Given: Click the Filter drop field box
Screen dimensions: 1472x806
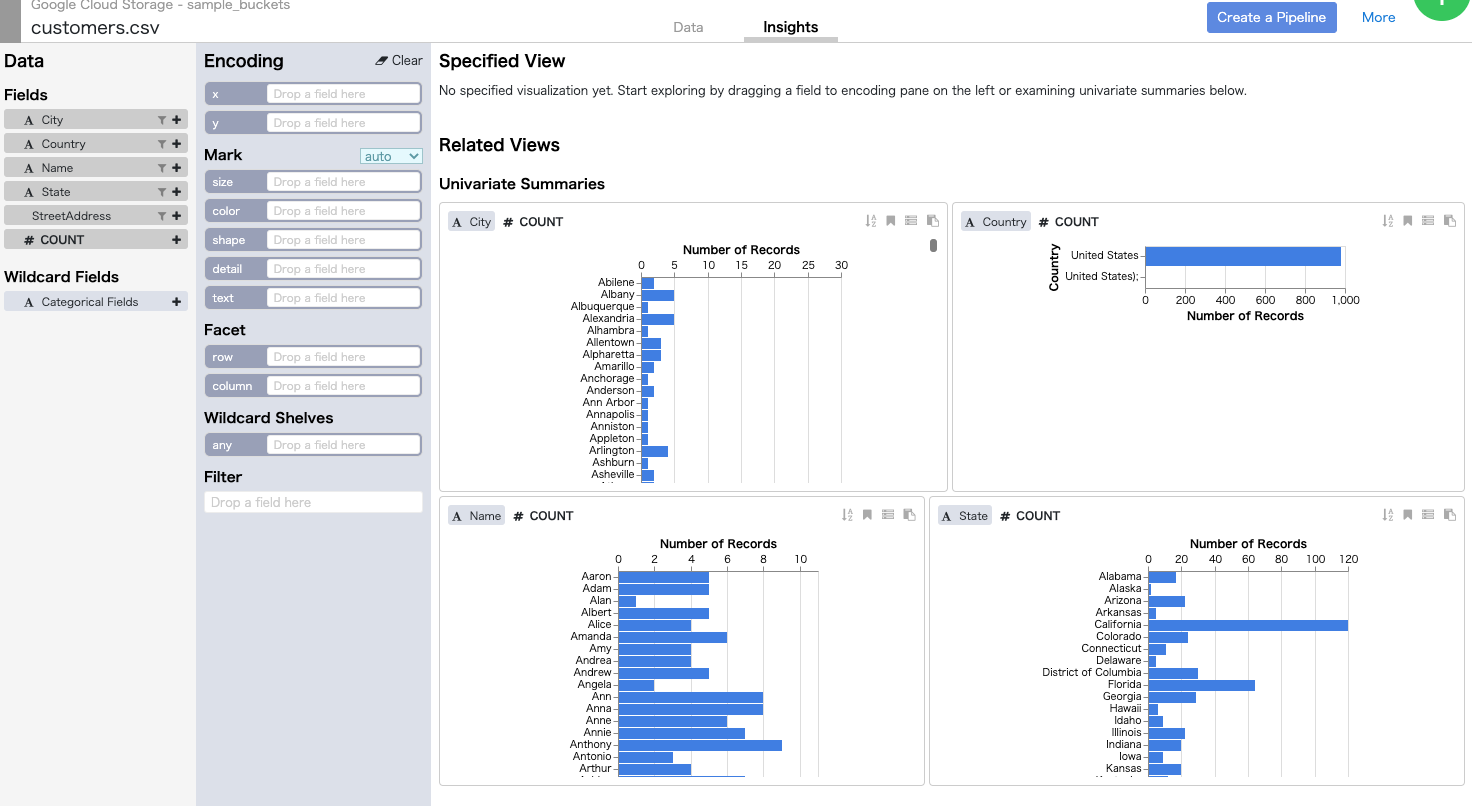Looking at the screenshot, I should click(313, 502).
